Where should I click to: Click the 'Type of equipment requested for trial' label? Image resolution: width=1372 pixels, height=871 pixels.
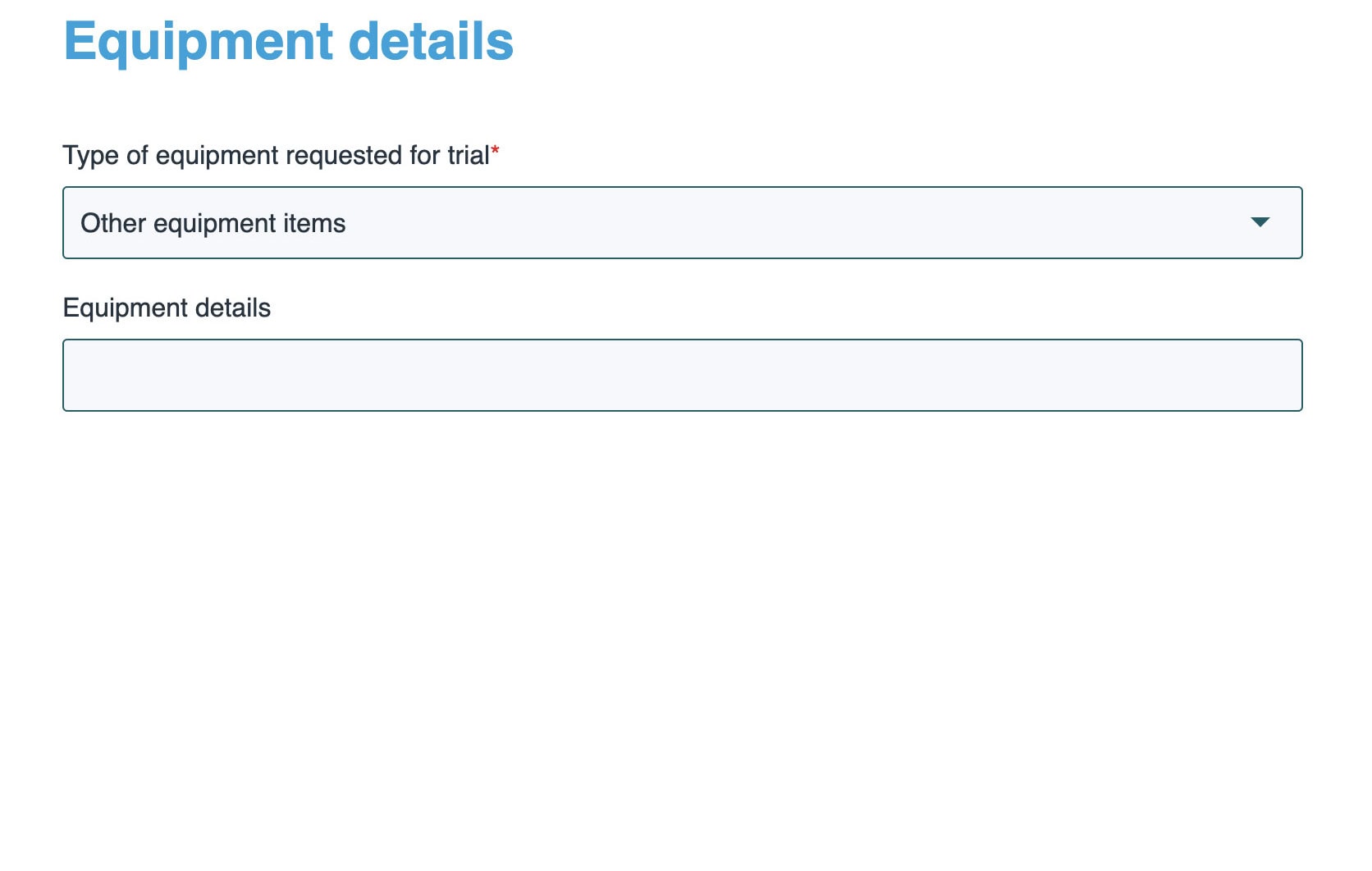(x=277, y=154)
